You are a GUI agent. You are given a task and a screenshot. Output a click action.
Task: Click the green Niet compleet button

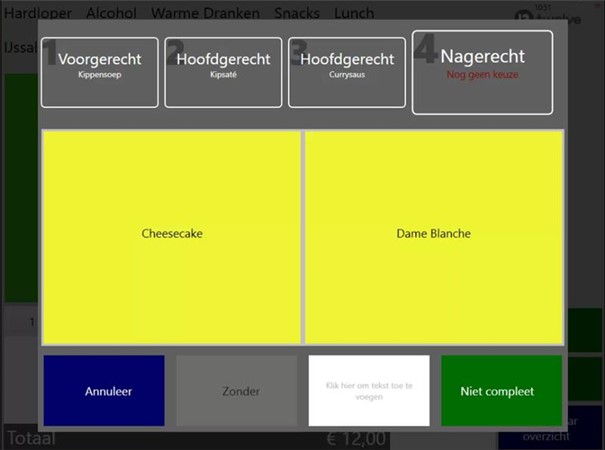(x=501, y=391)
